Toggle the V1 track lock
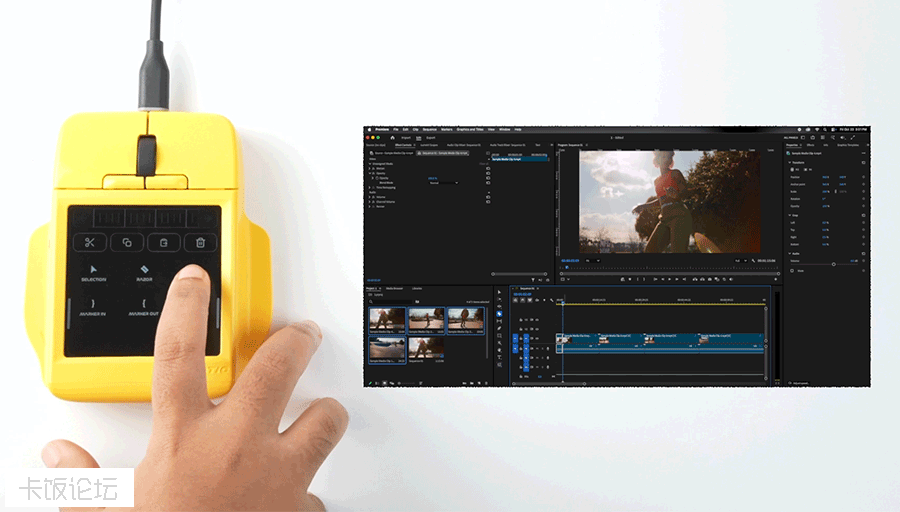Viewport: 900px width, 512px height. coord(521,339)
